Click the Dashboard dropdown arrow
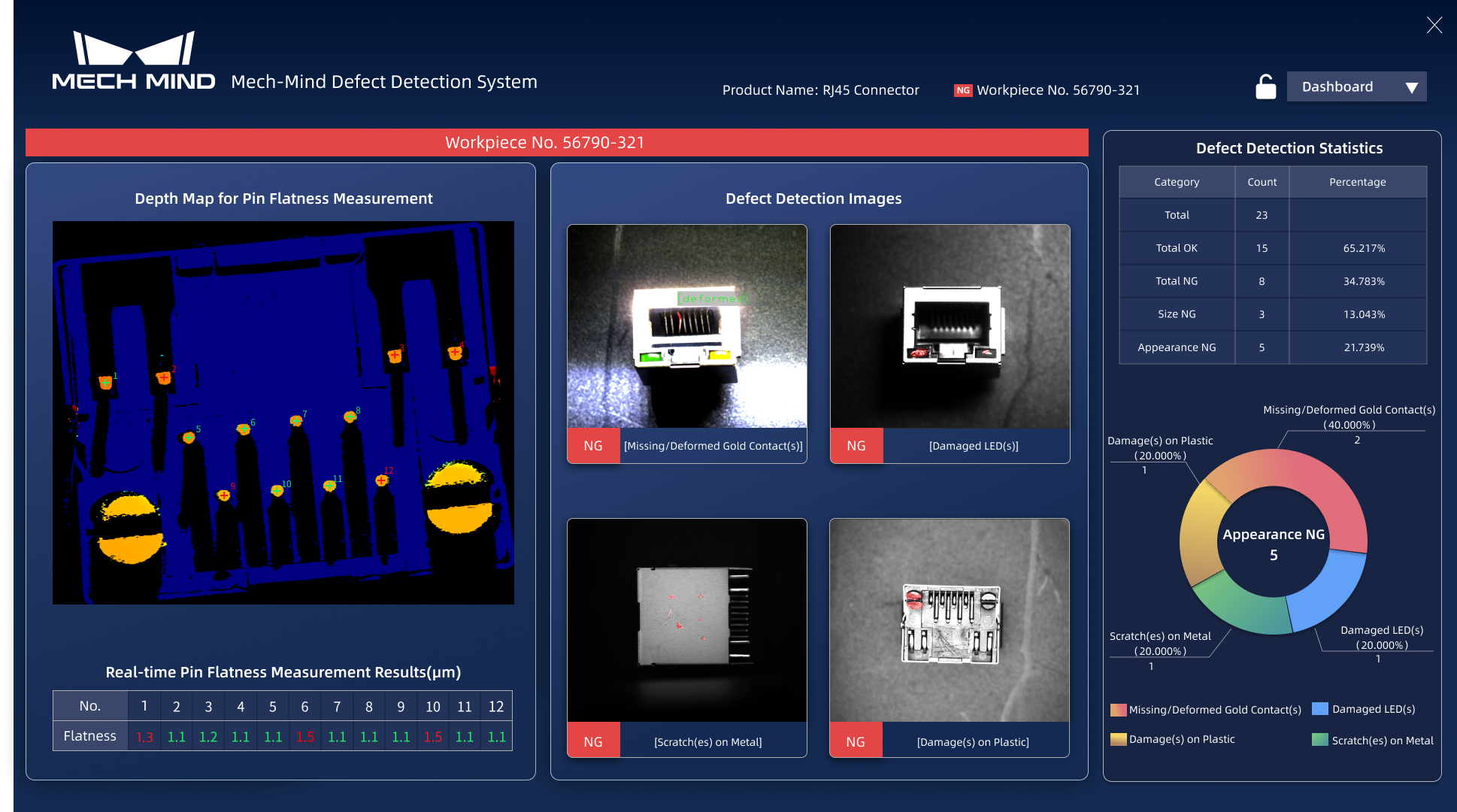 coord(1411,88)
